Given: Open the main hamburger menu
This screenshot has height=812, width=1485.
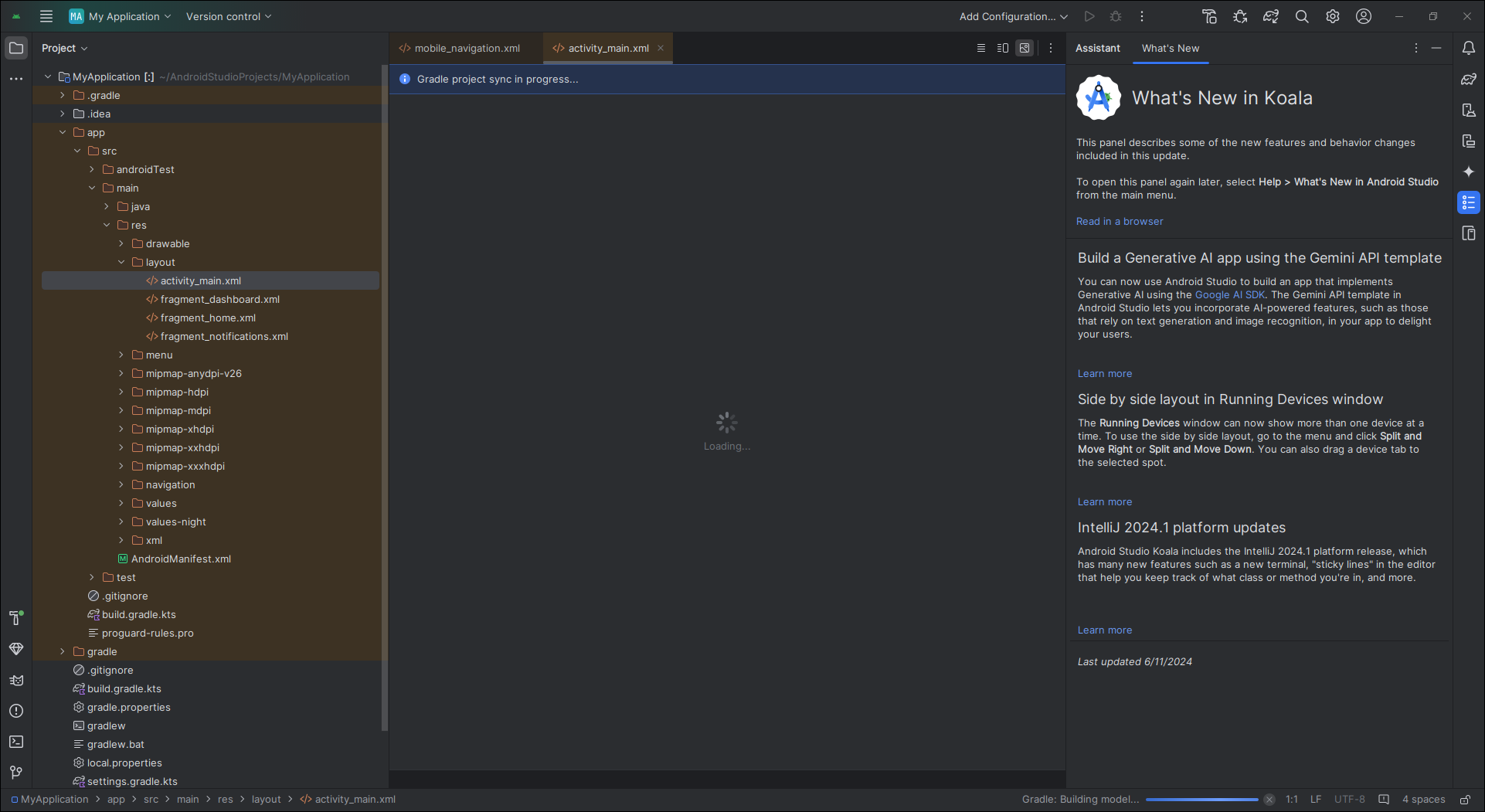Looking at the screenshot, I should click(46, 16).
